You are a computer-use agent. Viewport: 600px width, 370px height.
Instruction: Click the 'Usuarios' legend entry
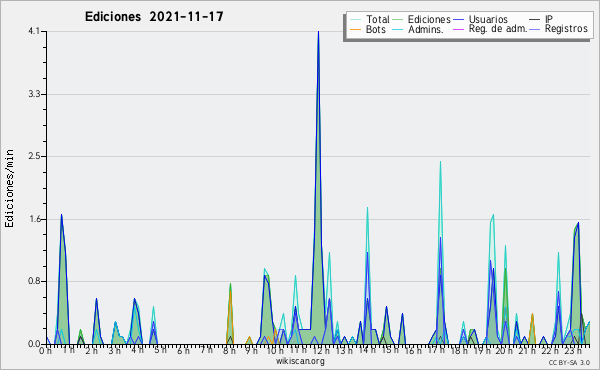click(488, 19)
